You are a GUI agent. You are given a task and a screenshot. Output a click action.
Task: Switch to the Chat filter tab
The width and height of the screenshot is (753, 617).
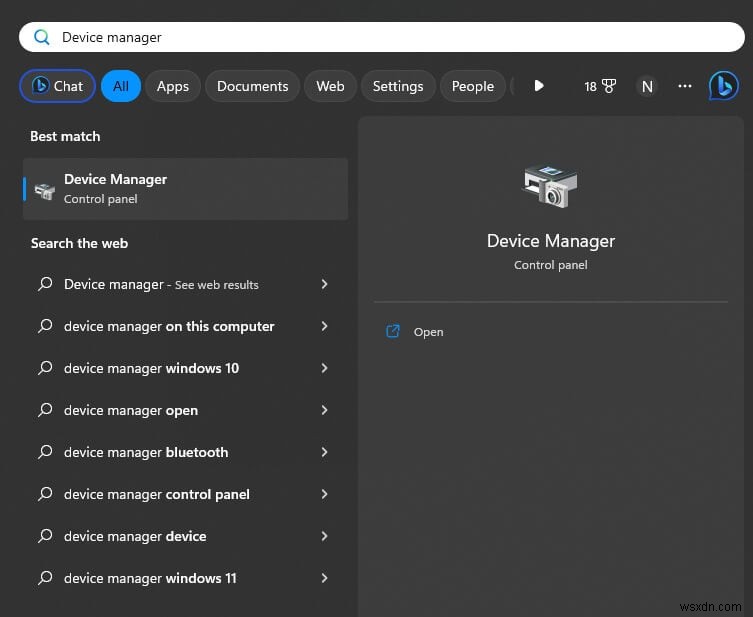click(x=58, y=86)
